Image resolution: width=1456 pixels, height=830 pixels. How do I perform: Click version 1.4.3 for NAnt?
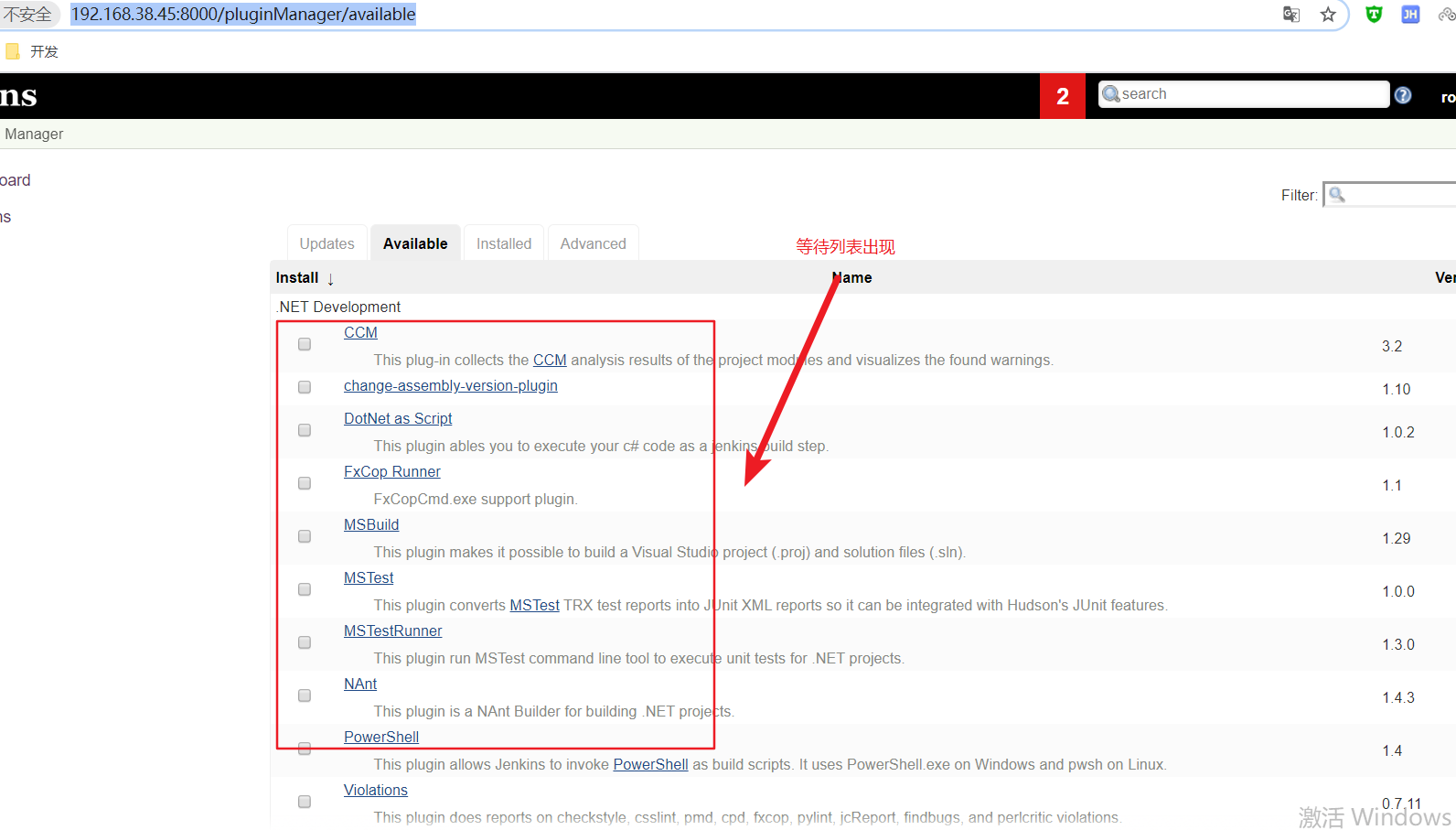pyautogui.click(x=1398, y=697)
